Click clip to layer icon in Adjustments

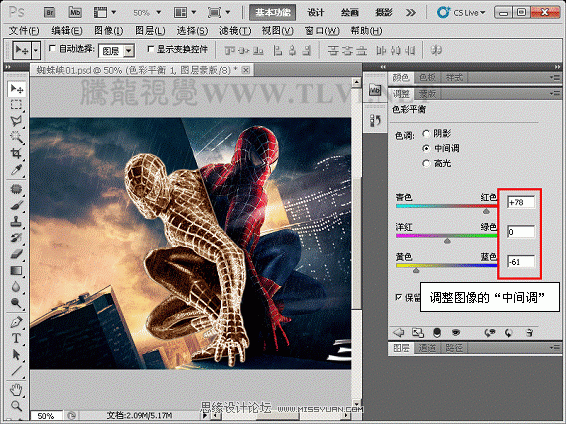(418, 332)
